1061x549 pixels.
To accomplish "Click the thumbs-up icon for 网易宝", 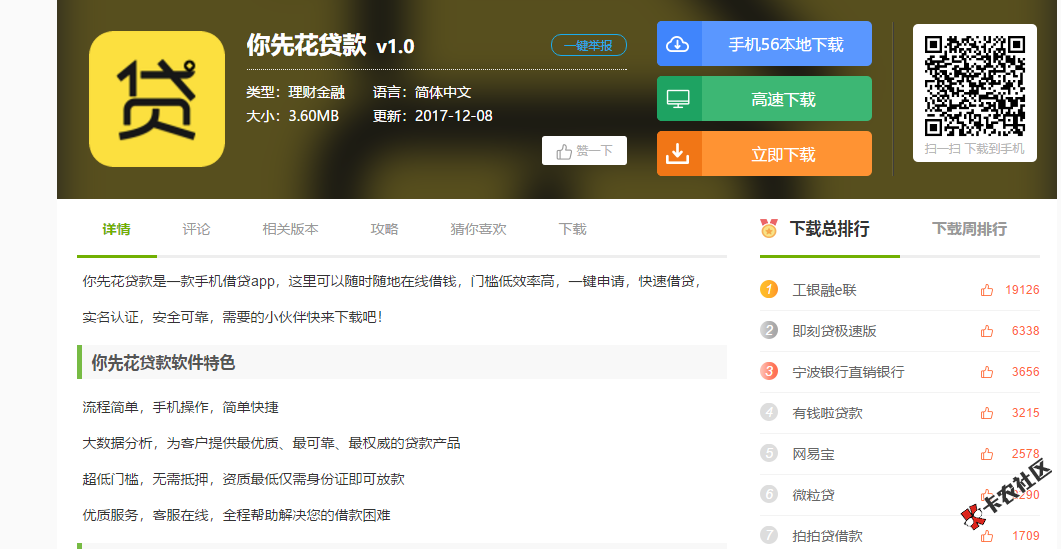I will point(987,454).
